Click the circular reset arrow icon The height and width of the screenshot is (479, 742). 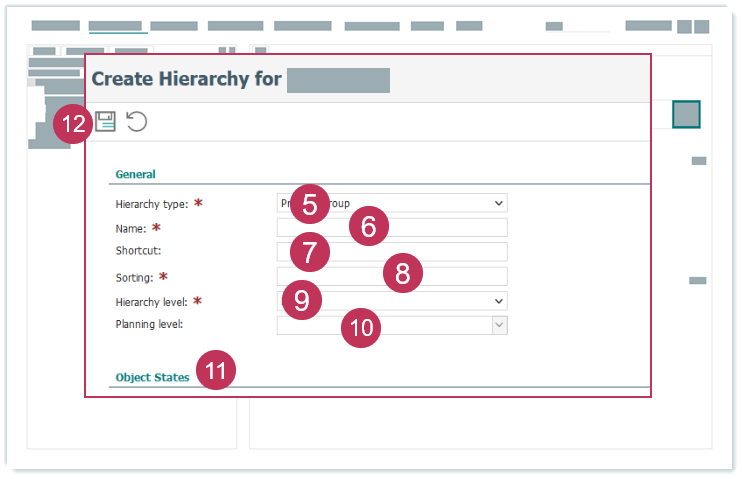point(136,122)
